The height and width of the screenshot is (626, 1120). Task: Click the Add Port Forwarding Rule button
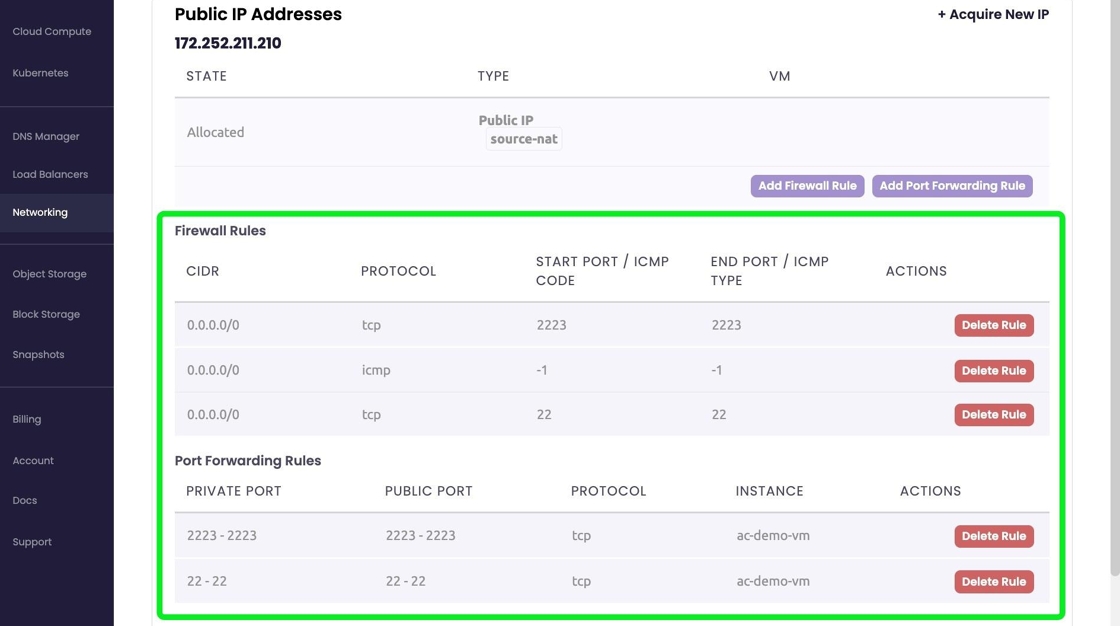click(952, 186)
